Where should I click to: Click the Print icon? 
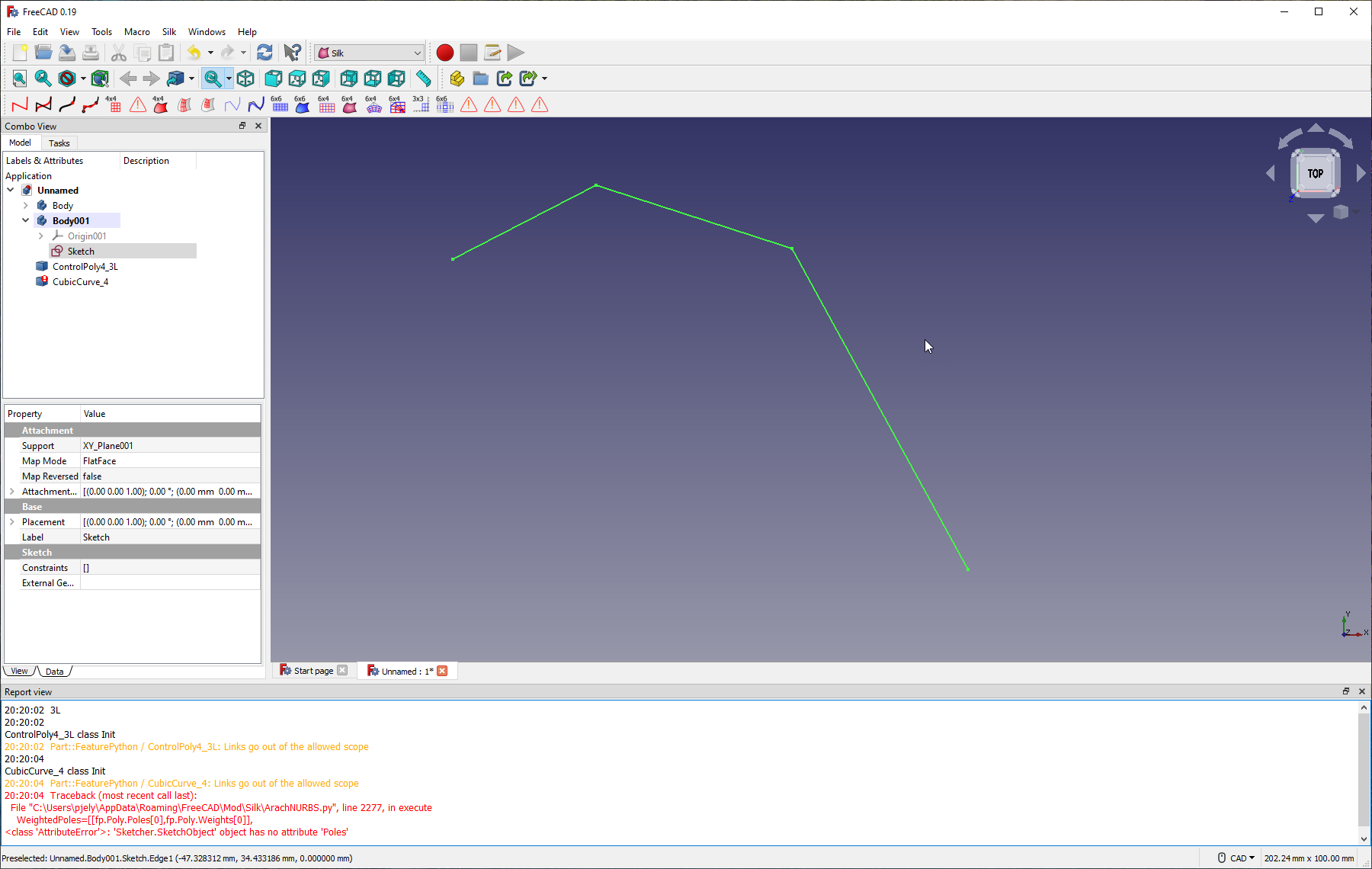click(91, 53)
